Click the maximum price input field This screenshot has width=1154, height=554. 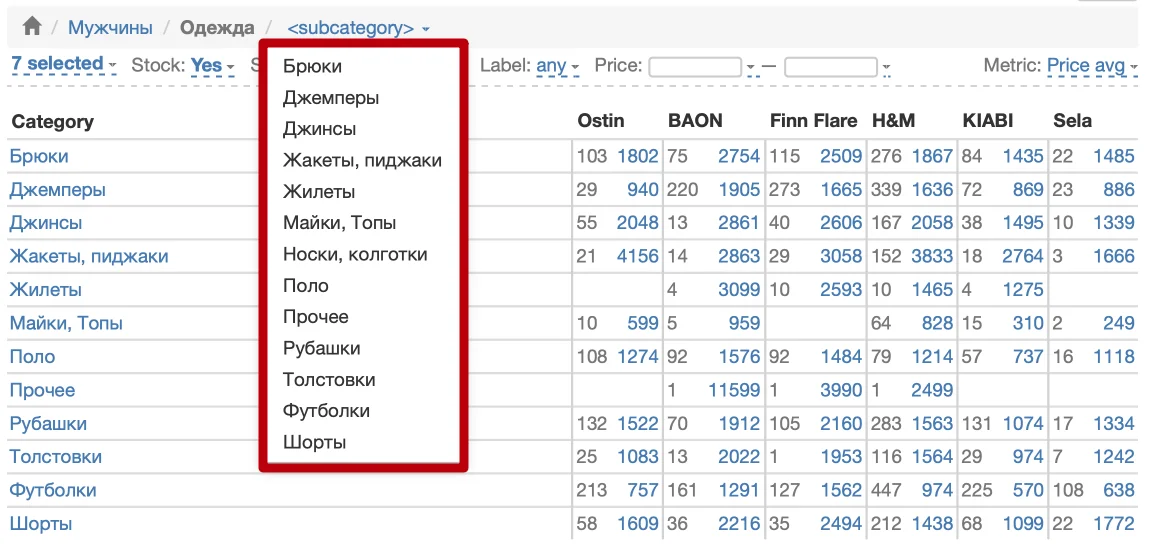830,67
